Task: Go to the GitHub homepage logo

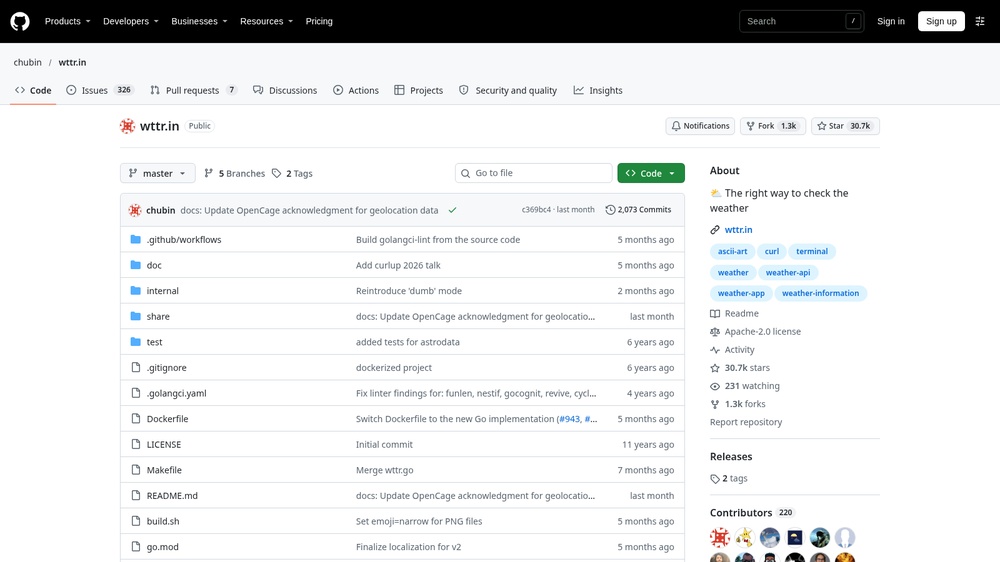Action: tap(20, 21)
